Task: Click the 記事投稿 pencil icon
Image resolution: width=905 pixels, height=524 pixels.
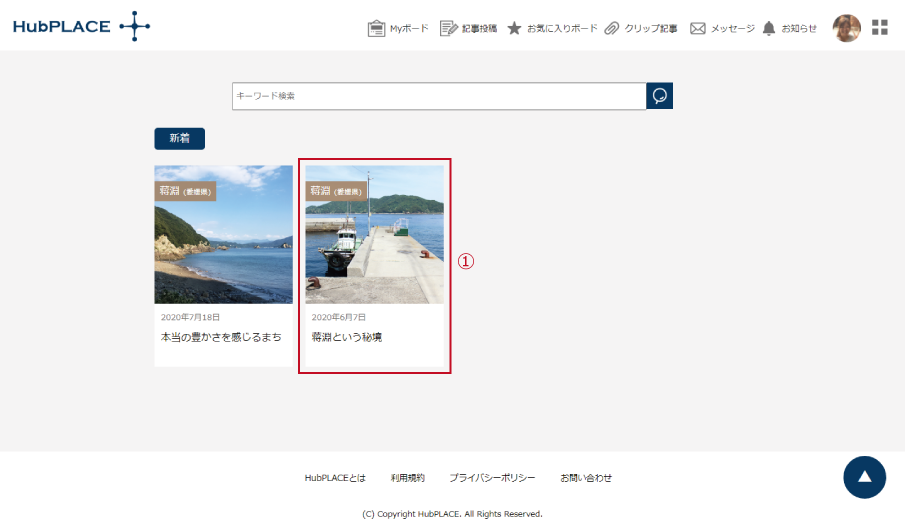Action: pyautogui.click(x=448, y=28)
